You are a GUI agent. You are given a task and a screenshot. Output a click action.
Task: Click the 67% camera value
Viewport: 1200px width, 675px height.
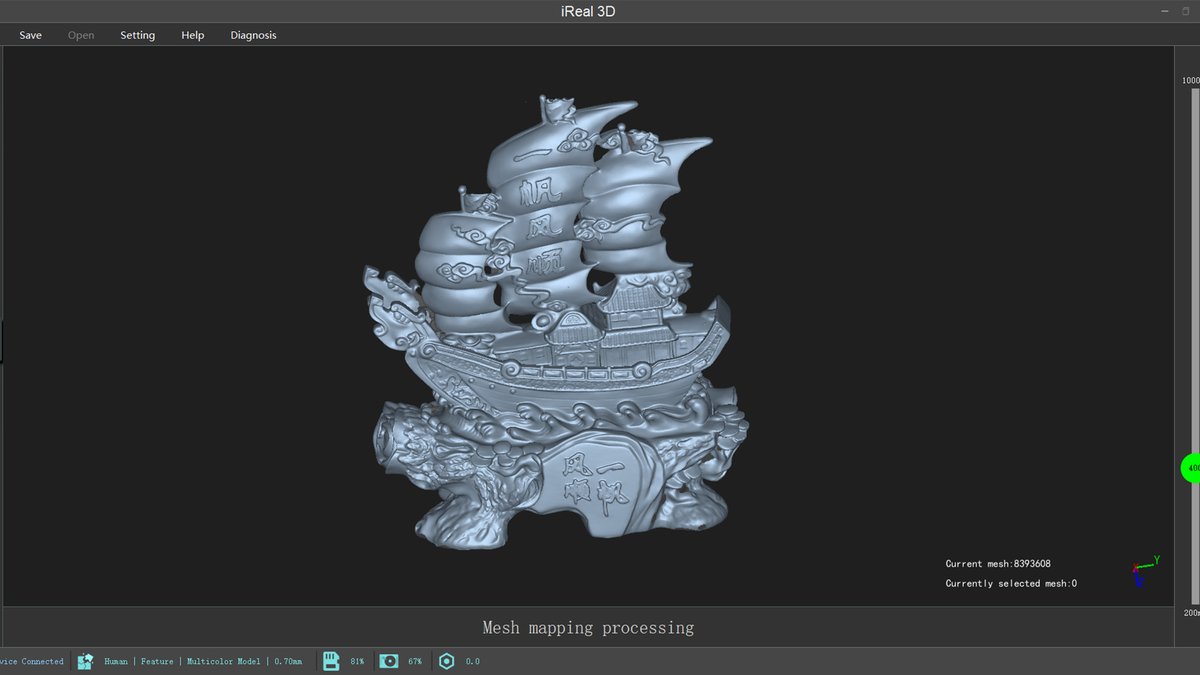(x=415, y=661)
